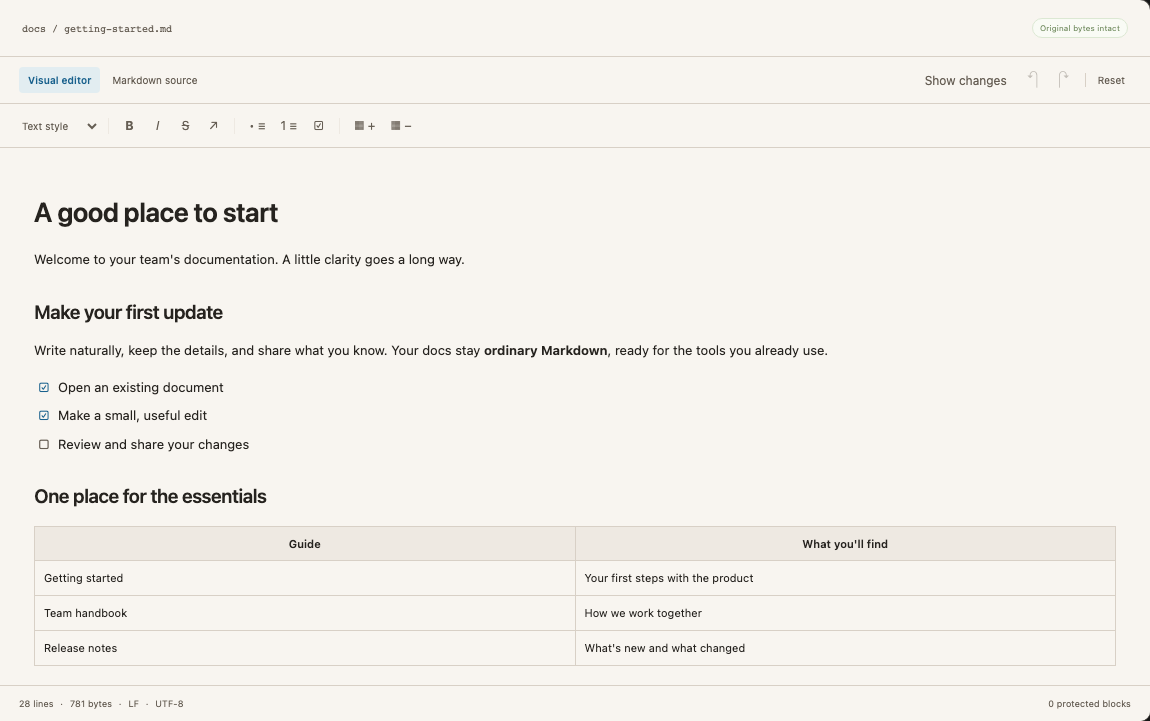This screenshot has width=1150, height=721.
Task: Uncheck "Make a small, useful edit"
Action: (44, 416)
